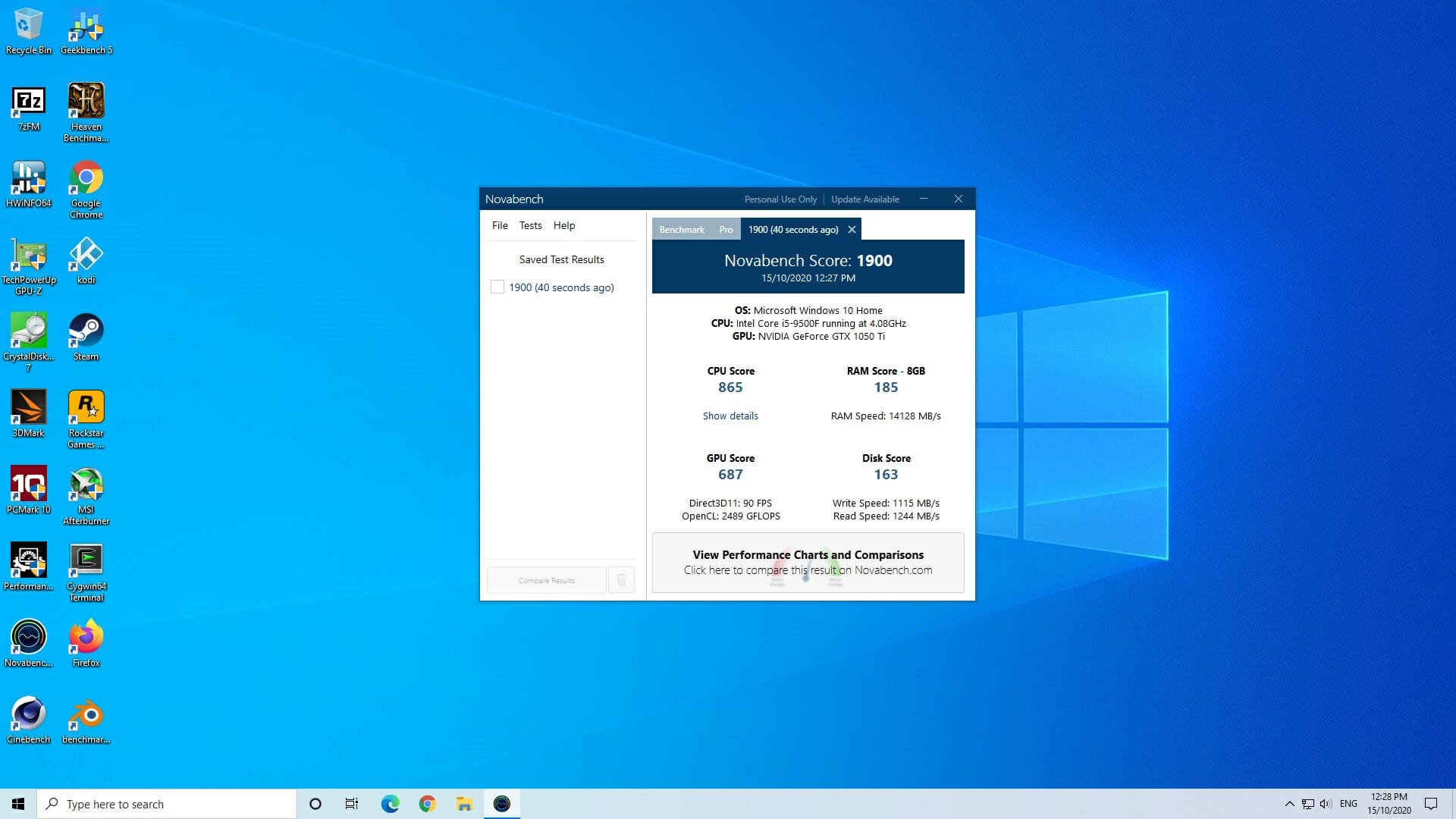
Task: Open Task View on the taskbar
Action: pos(352,804)
